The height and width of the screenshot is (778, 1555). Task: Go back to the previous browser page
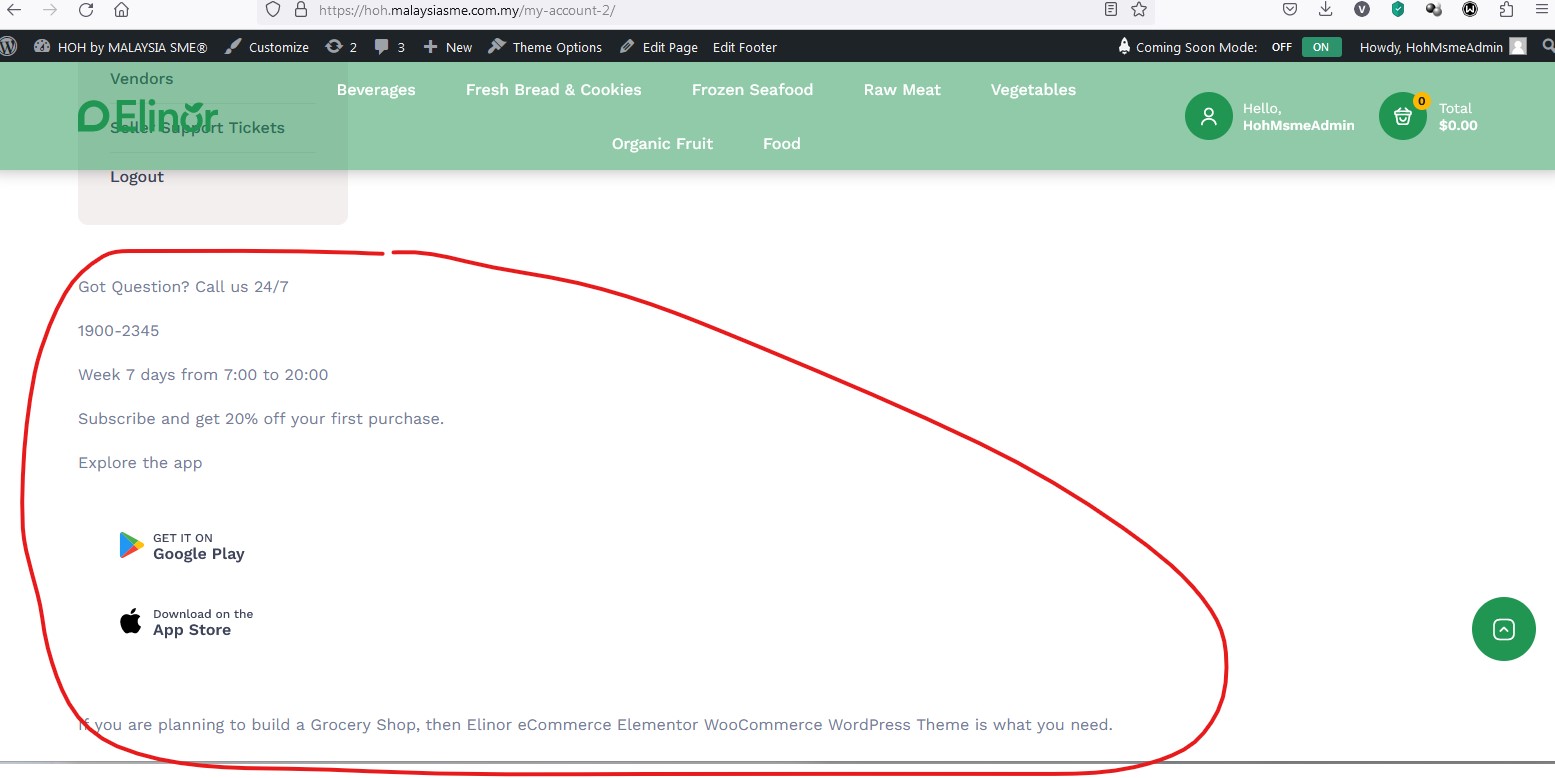pyautogui.click(x=14, y=9)
